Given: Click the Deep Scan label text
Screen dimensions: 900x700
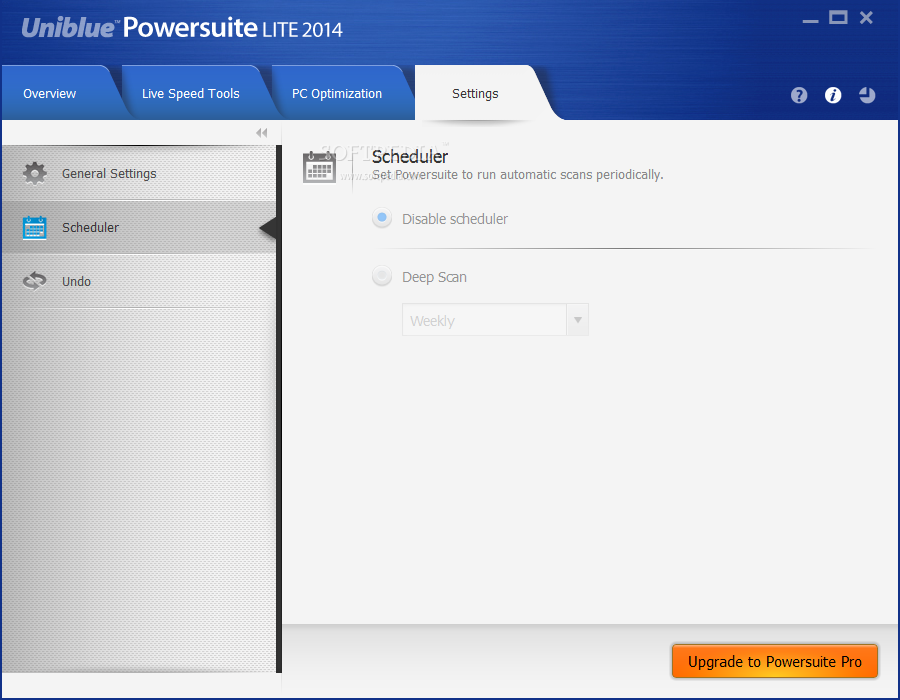Looking at the screenshot, I should click(434, 277).
